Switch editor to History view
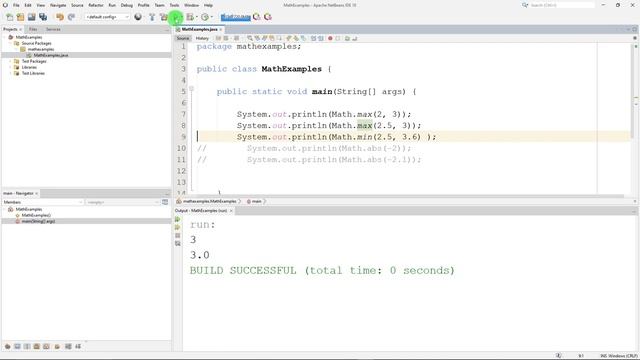 tap(202, 38)
